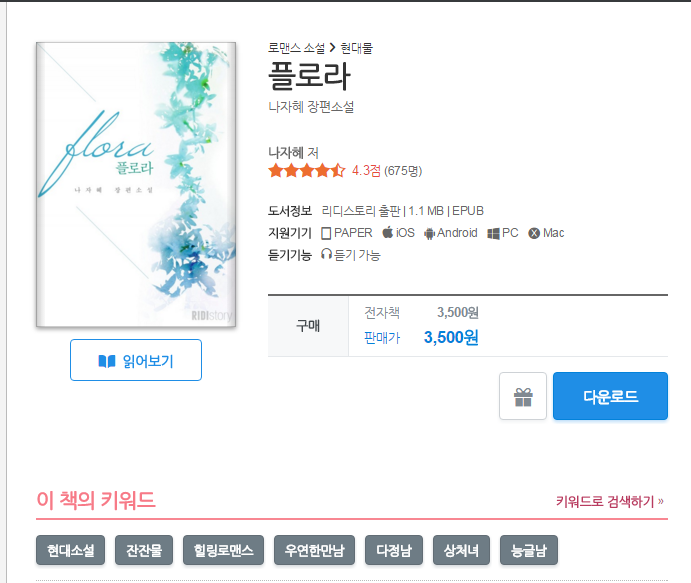Click the orange star rating
The height and width of the screenshot is (583, 691).
tap(307, 171)
